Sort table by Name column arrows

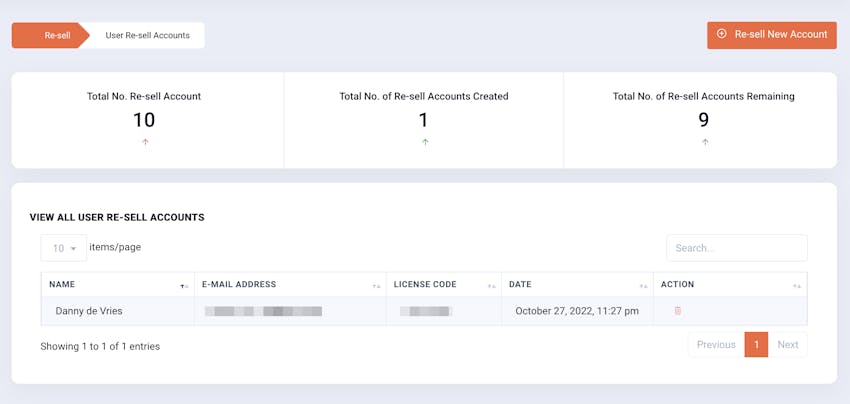coord(184,286)
